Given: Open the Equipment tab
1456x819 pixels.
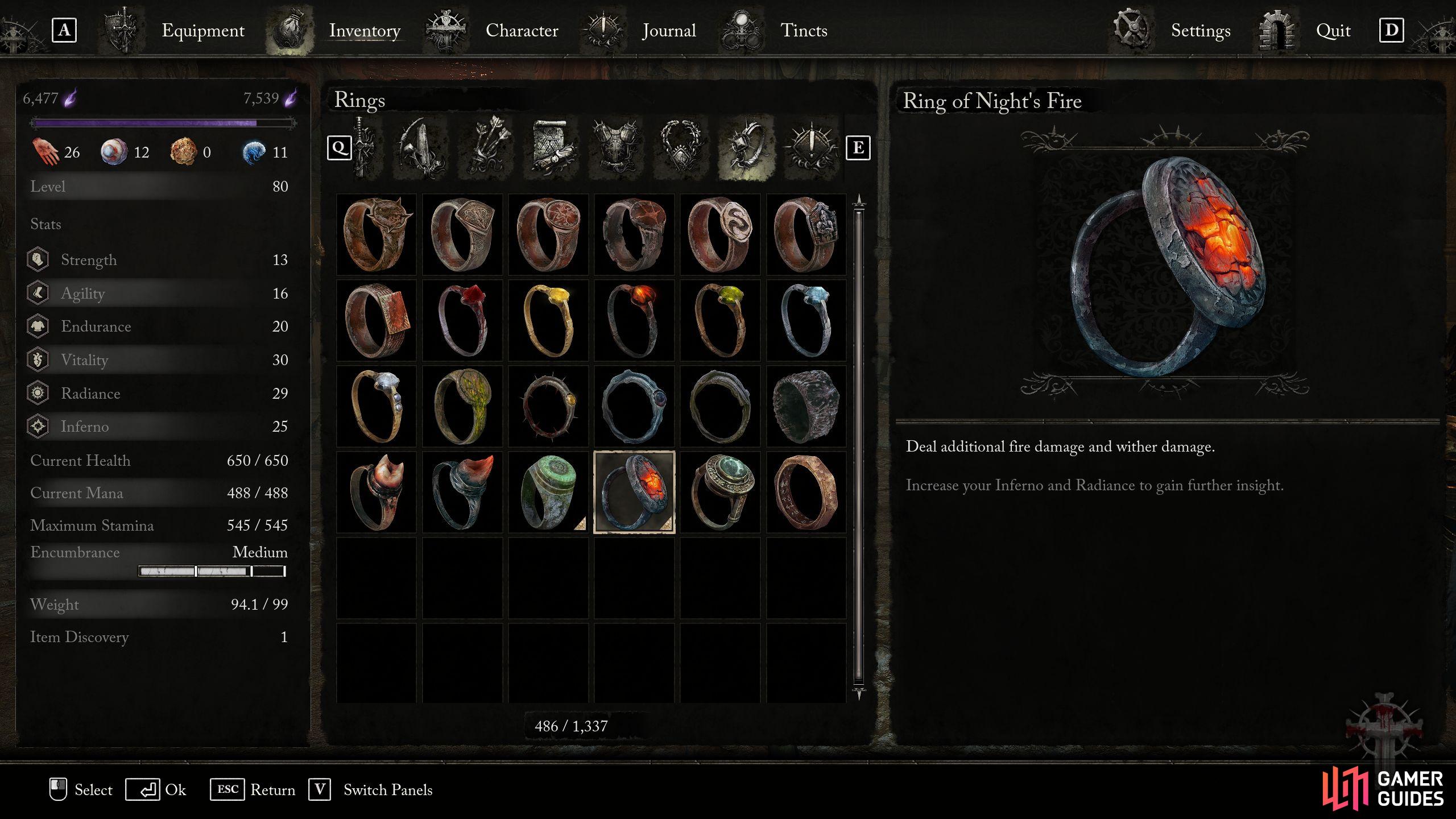Looking at the screenshot, I should click(202, 30).
